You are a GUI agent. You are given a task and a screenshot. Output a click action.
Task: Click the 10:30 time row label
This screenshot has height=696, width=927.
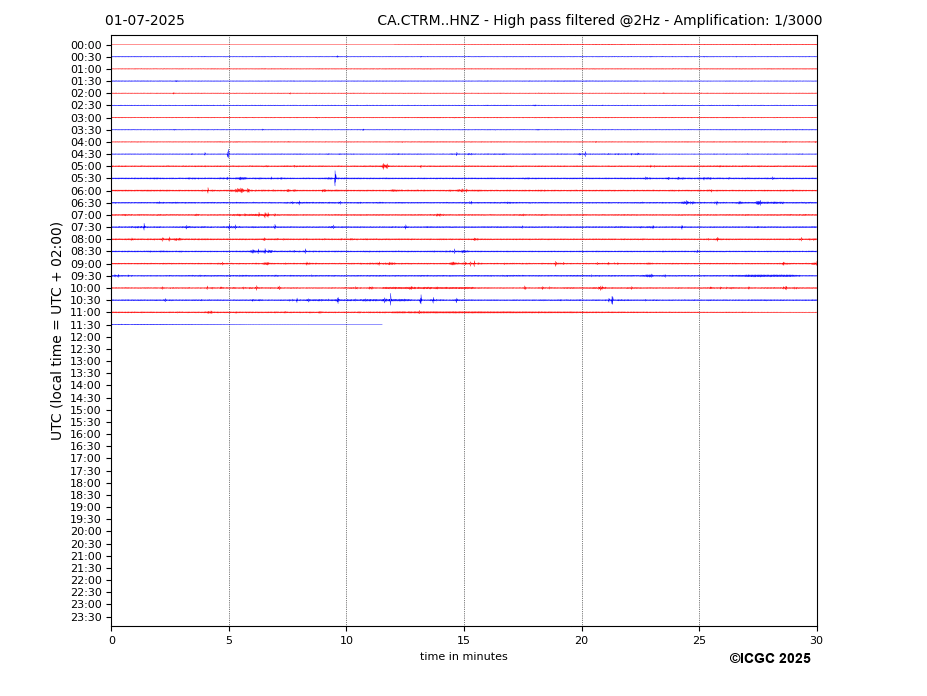click(86, 300)
